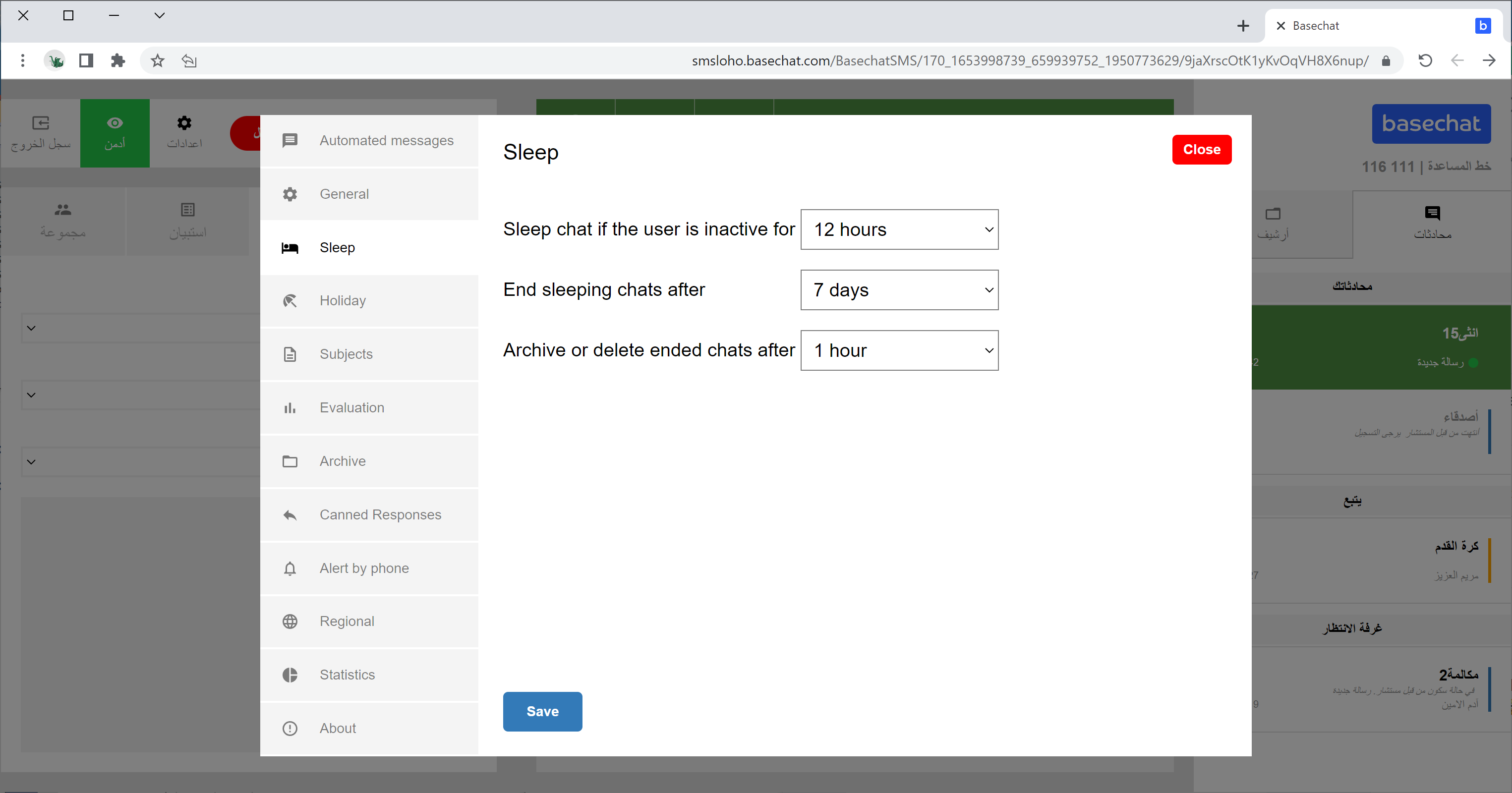Bookmark page with the star icon

pos(157,60)
